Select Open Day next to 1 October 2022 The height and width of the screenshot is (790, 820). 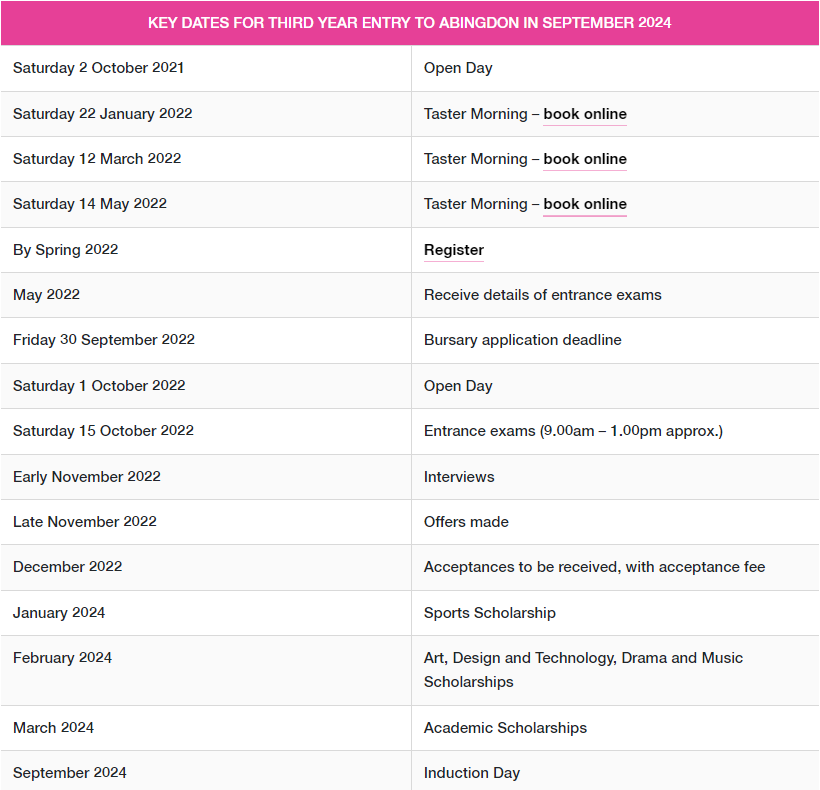coord(458,386)
